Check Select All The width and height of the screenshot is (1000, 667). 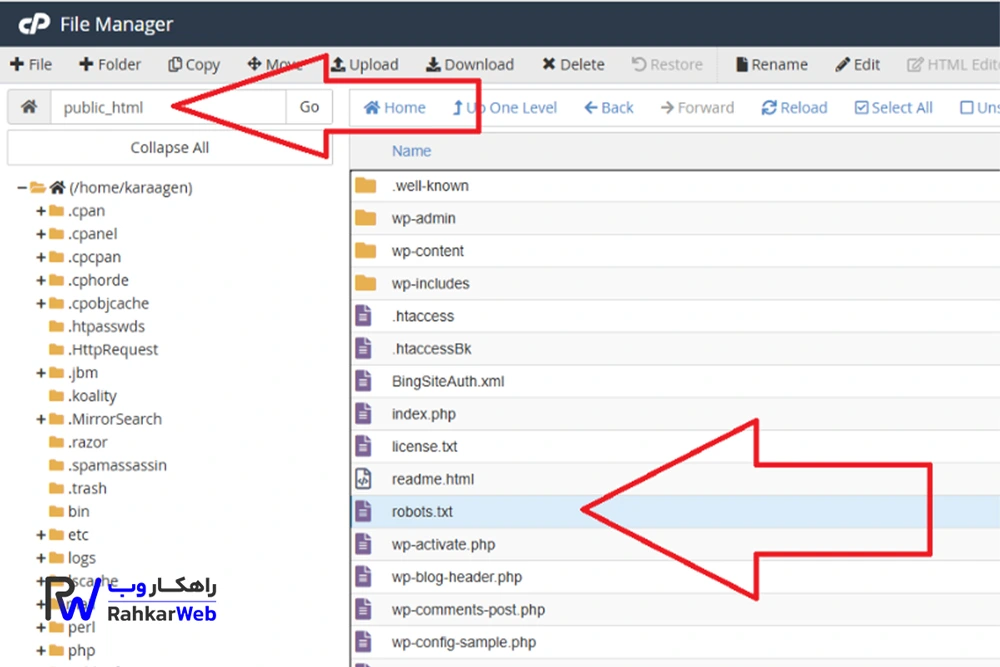coord(893,108)
